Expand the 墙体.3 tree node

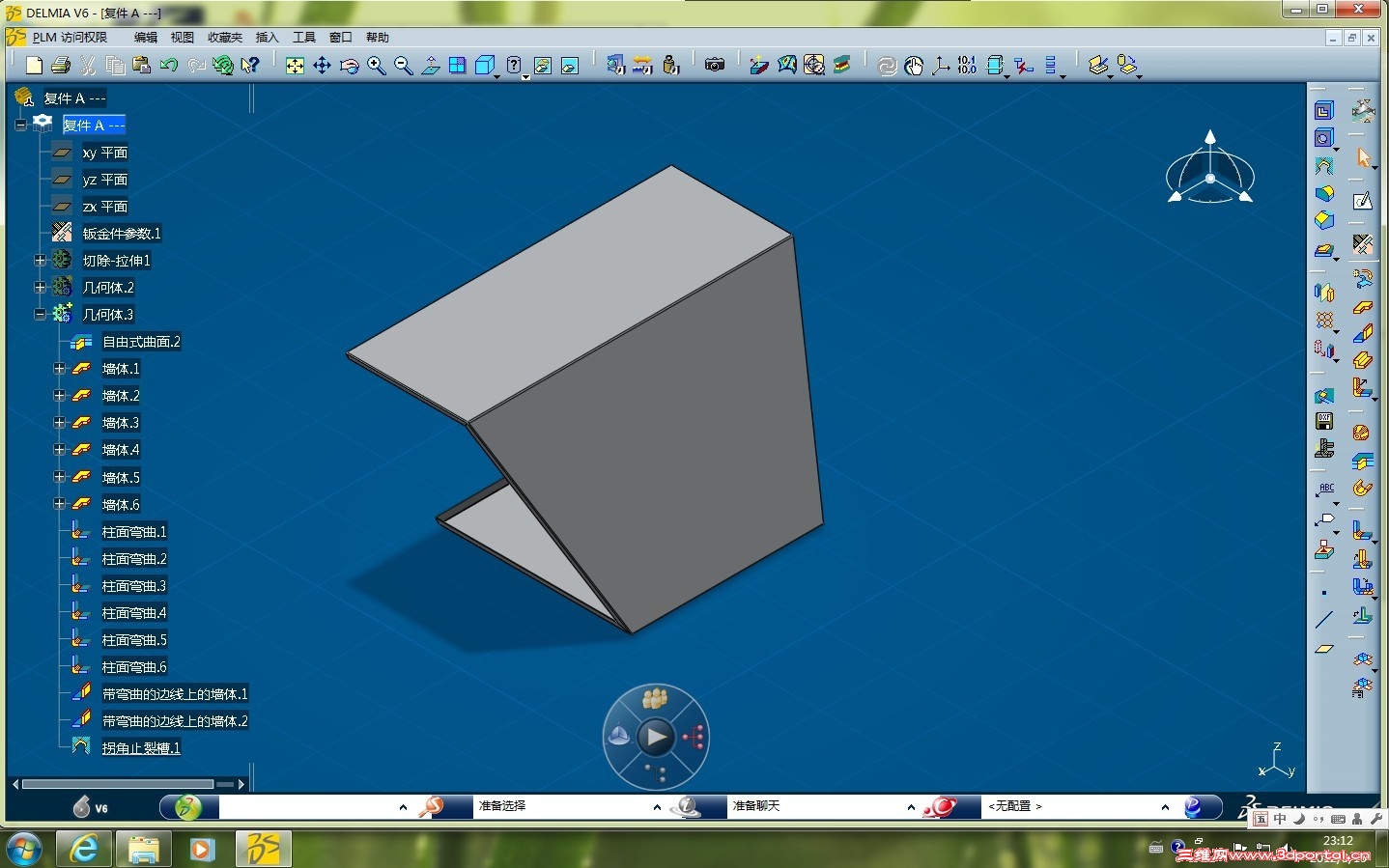[x=59, y=423]
